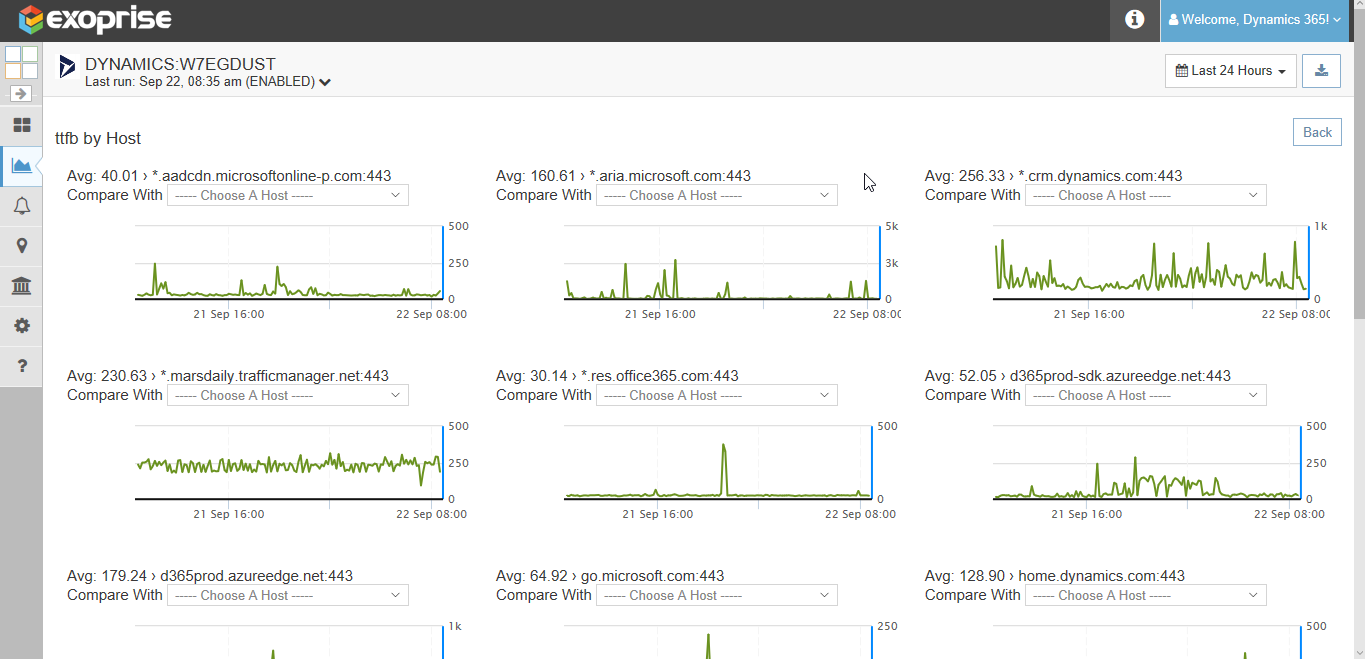Click 'Avg: 128.90 › home.dynamics.com:443' label
The image size is (1365, 659).
click(1055, 576)
